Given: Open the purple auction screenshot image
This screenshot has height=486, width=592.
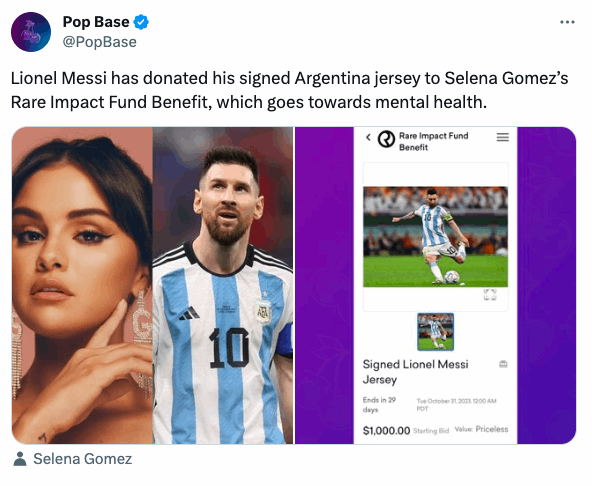Looking at the screenshot, I should (x=435, y=285).
